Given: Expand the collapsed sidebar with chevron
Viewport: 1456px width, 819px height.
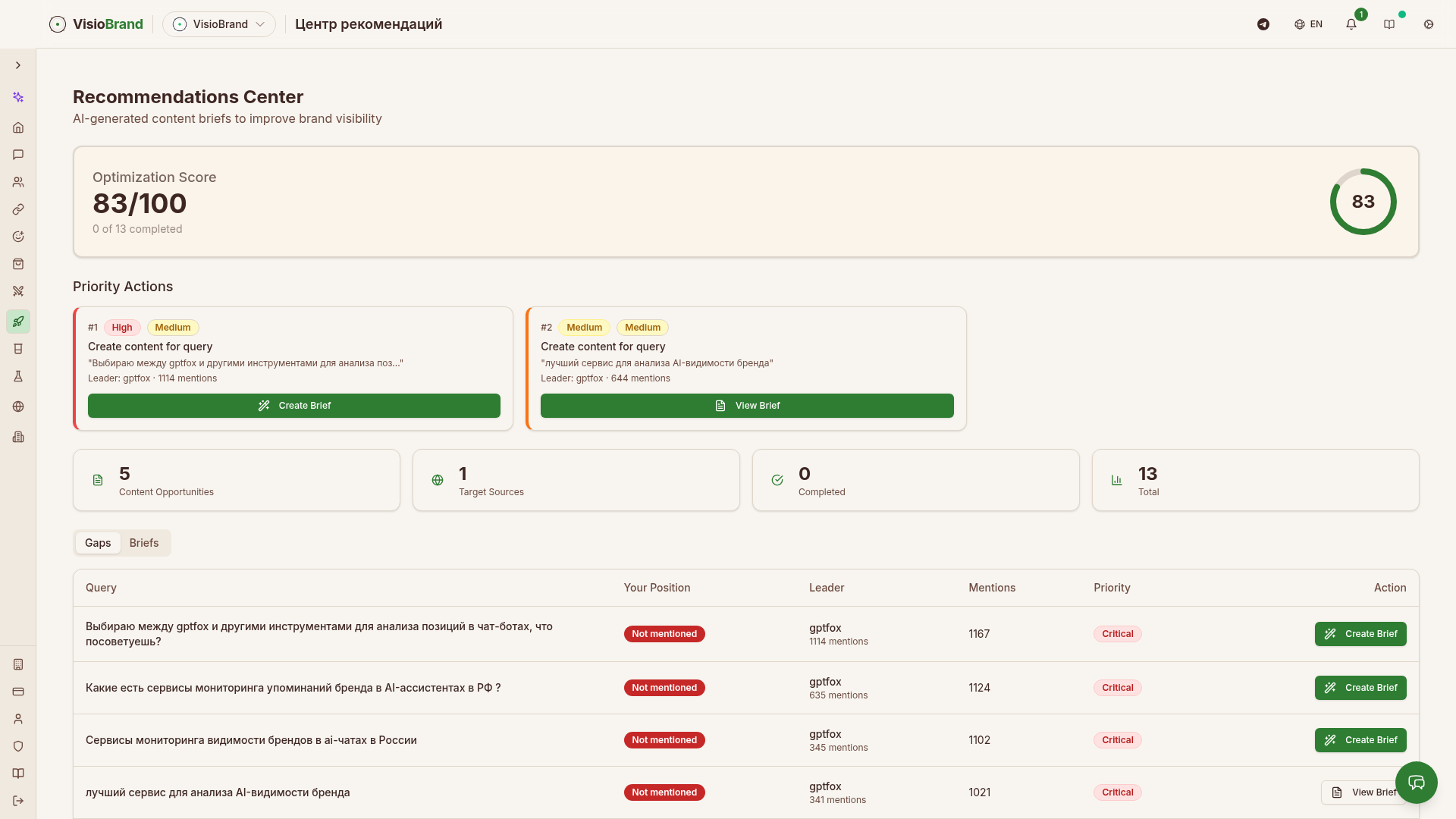Looking at the screenshot, I should pyautogui.click(x=18, y=65).
